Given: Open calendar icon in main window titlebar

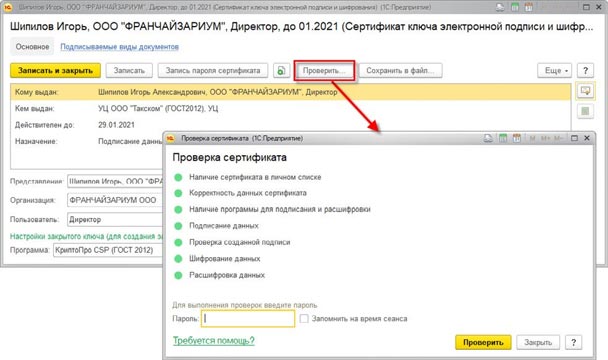Looking at the screenshot, I should 528,7.
